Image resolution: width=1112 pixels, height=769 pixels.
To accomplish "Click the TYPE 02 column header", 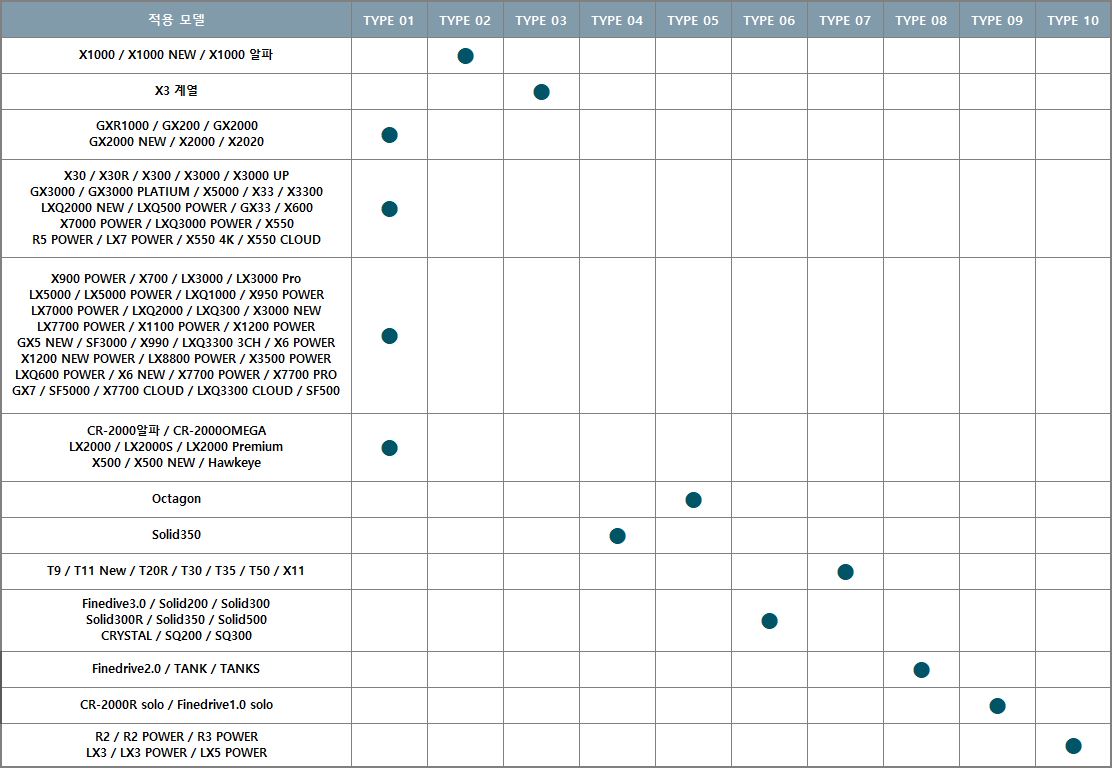I will [x=465, y=20].
